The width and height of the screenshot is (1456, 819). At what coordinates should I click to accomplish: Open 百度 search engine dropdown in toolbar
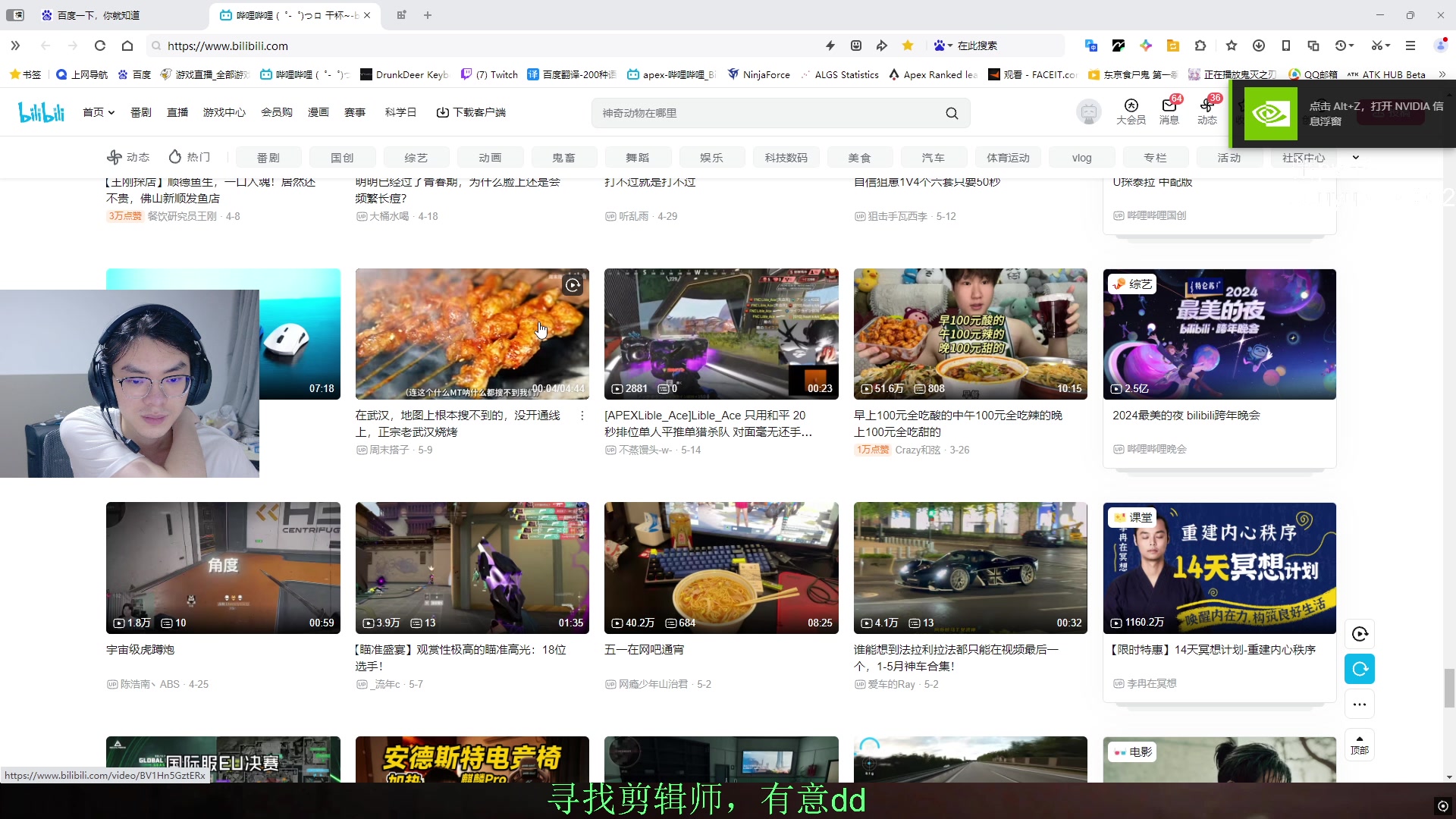point(943,45)
